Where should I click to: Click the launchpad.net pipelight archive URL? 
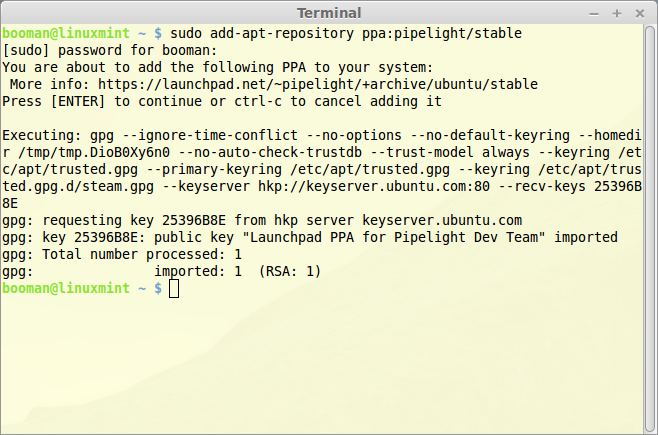318,84
